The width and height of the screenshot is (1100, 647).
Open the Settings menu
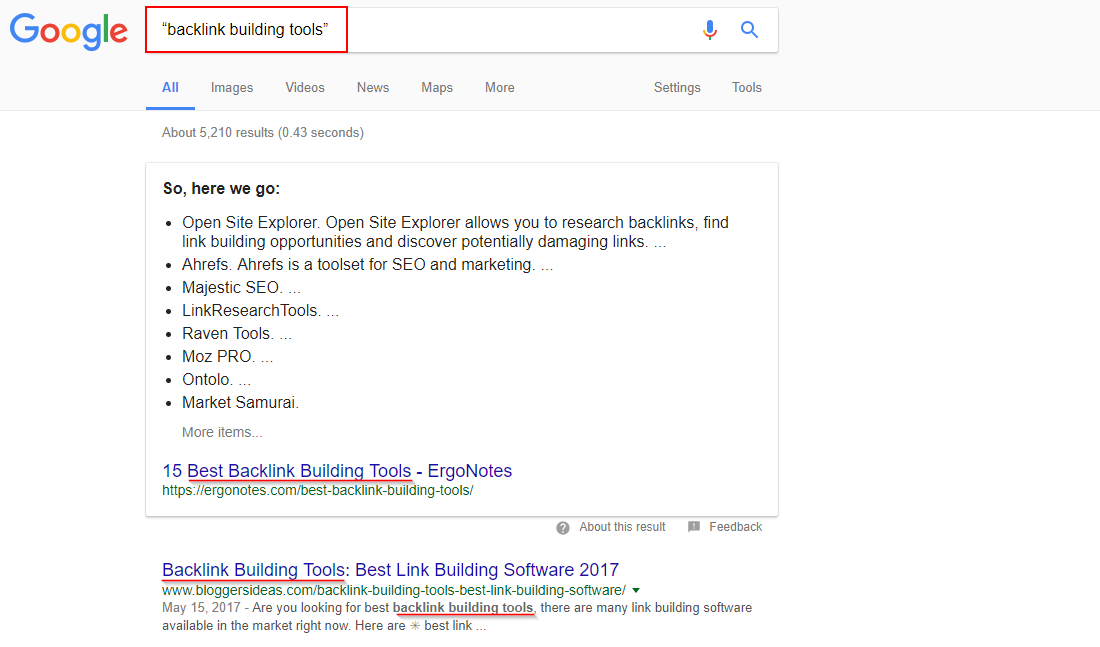[x=677, y=88]
